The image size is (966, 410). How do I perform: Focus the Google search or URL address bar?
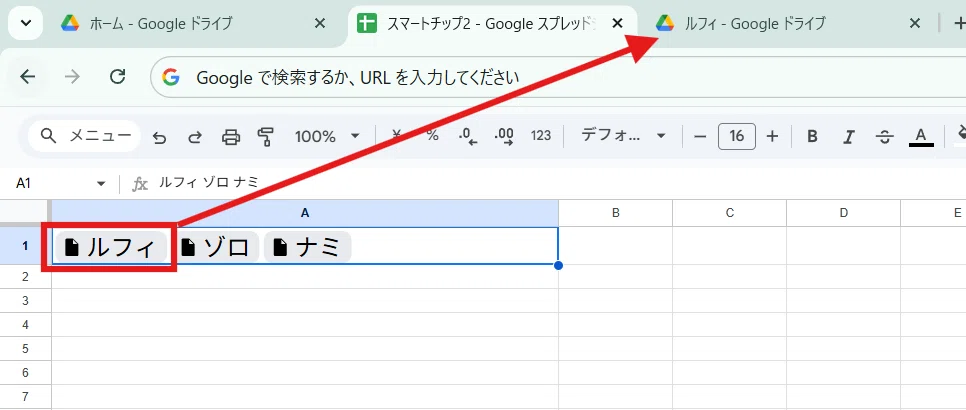[x=558, y=78]
